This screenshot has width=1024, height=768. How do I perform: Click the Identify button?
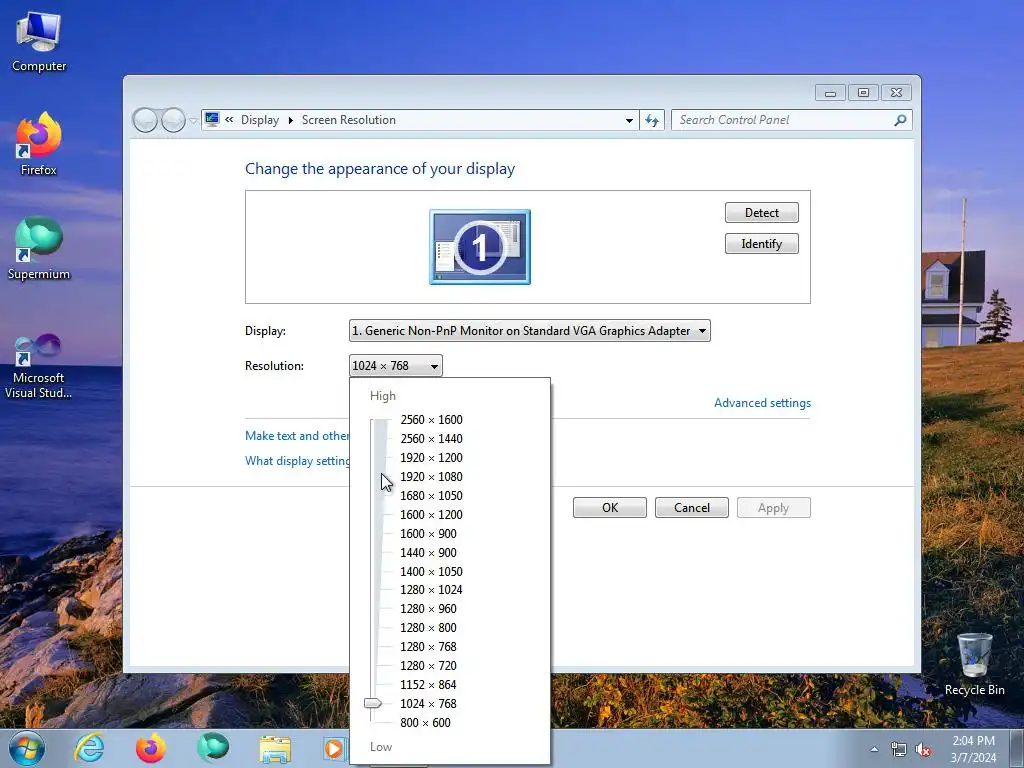761,244
